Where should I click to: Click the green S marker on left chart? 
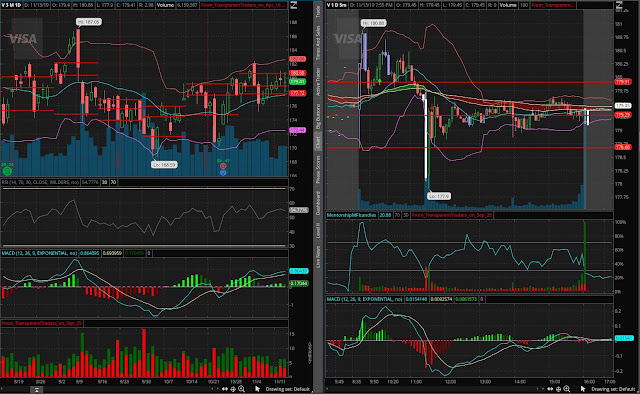pyautogui.click(x=7, y=171)
